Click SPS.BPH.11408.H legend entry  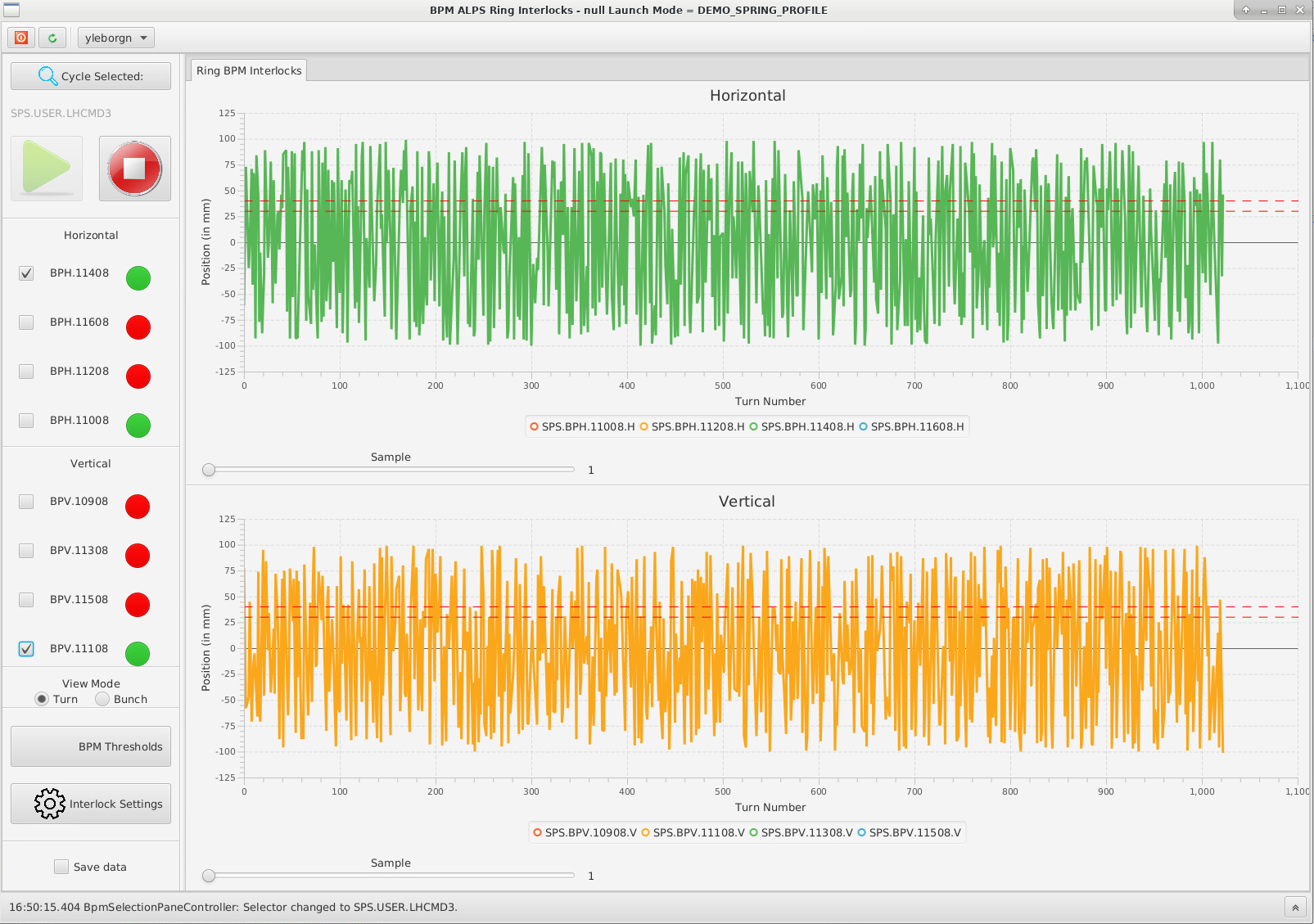[801, 426]
